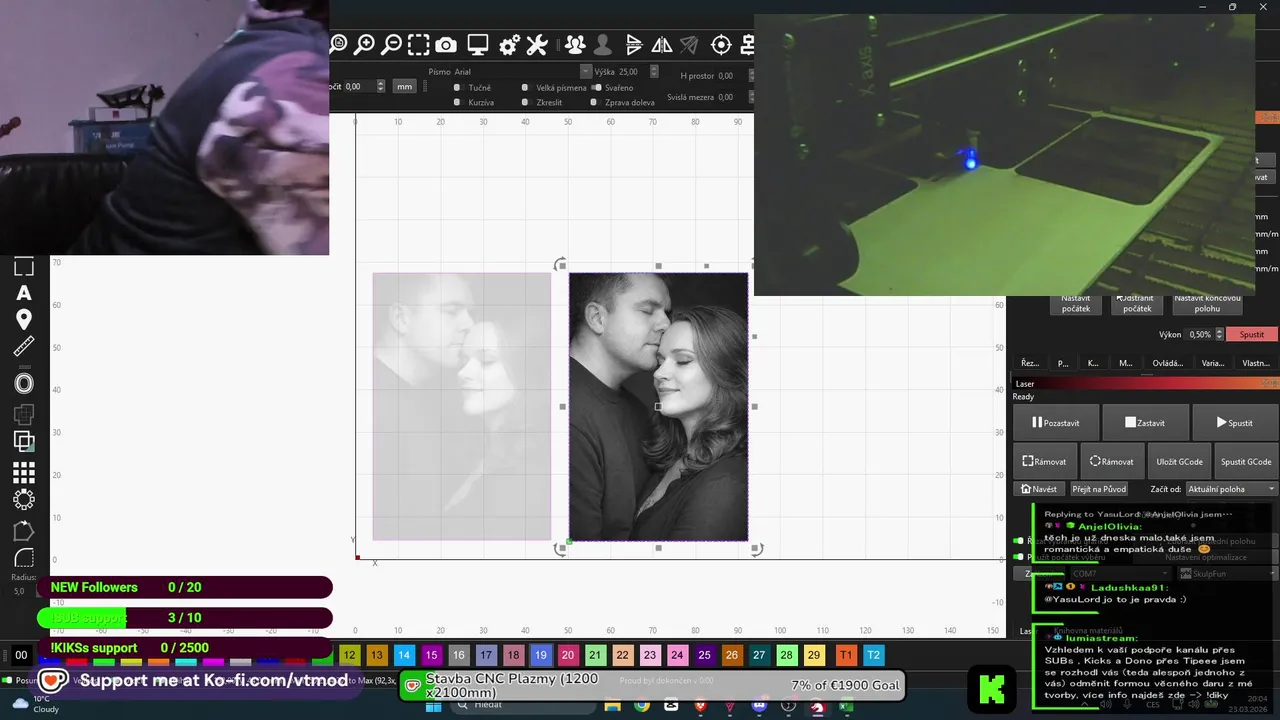Click the Zoom Out magnifier icon
Screen dimensions: 1280x720
pos(392,44)
